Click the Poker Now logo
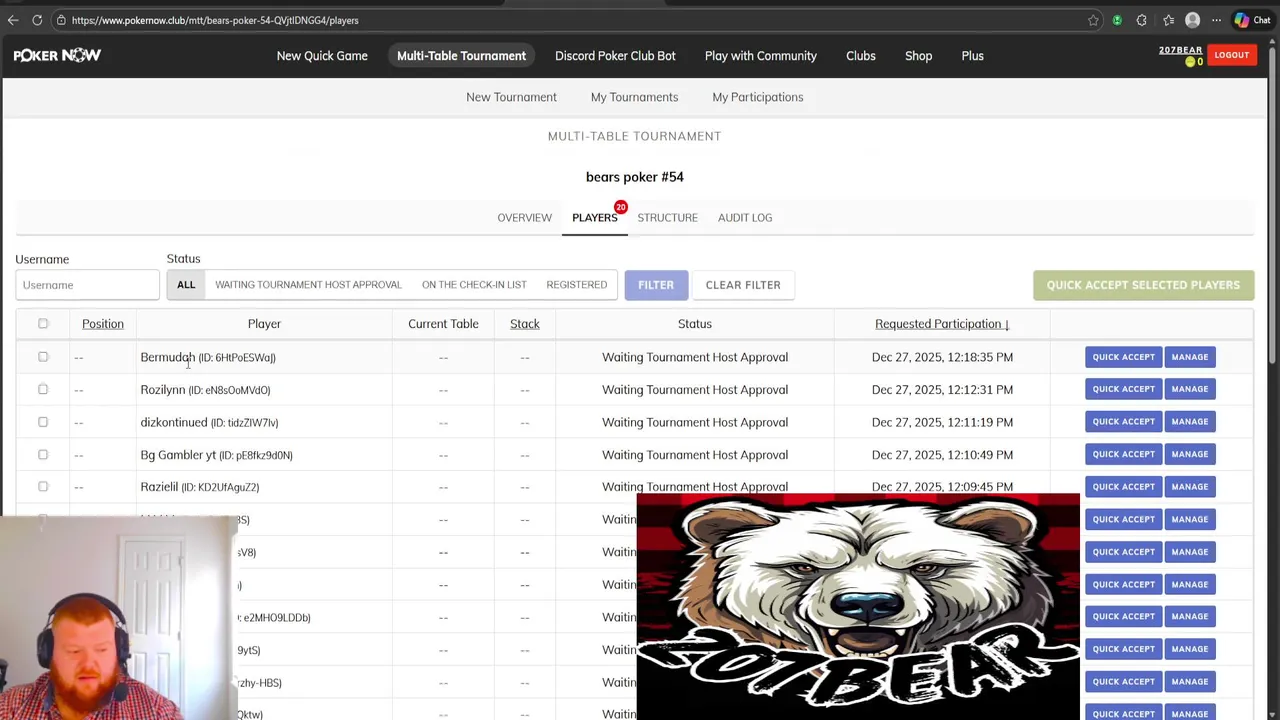Viewport: 1280px width, 720px height. click(57, 56)
